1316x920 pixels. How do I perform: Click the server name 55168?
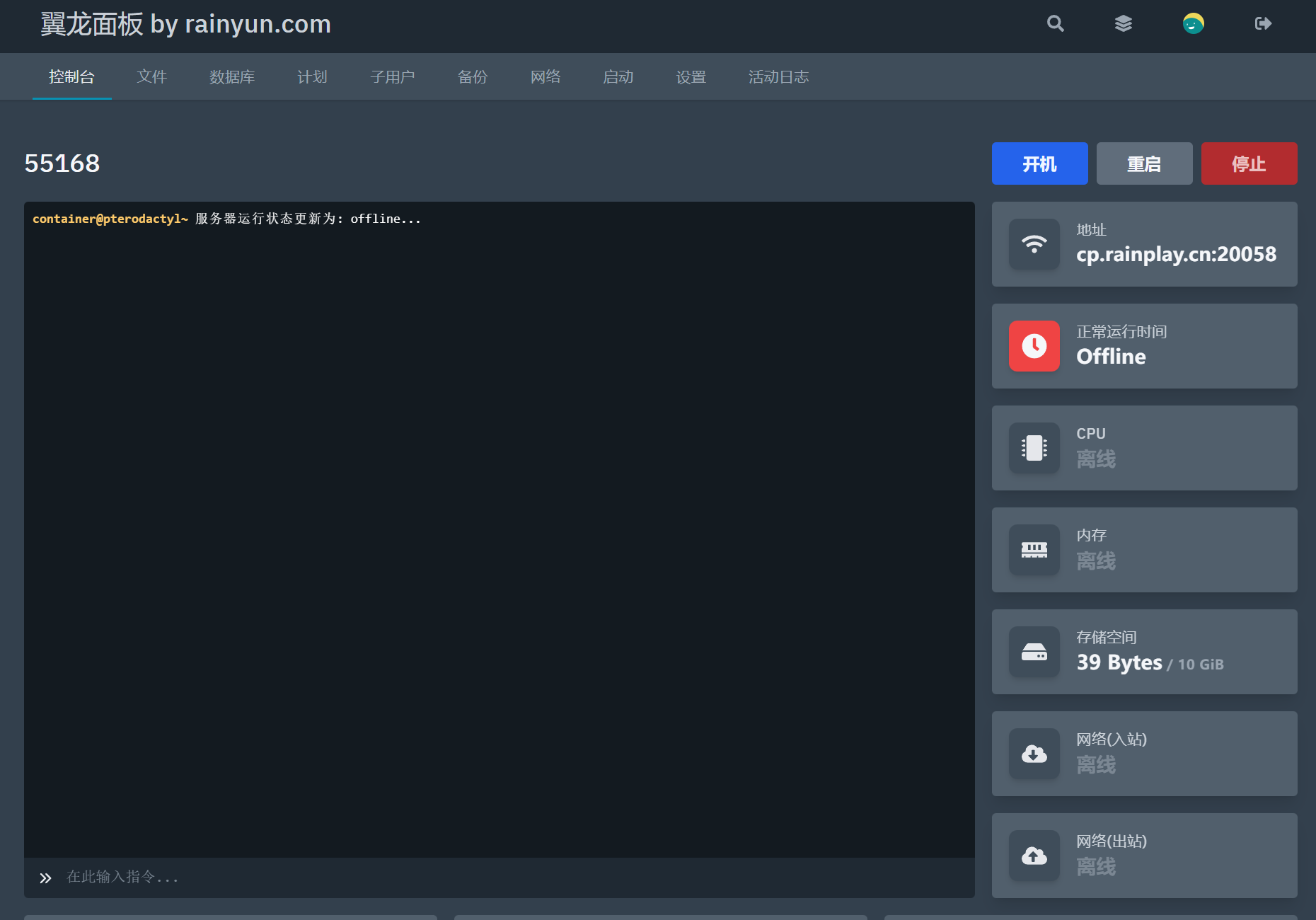pos(62,163)
